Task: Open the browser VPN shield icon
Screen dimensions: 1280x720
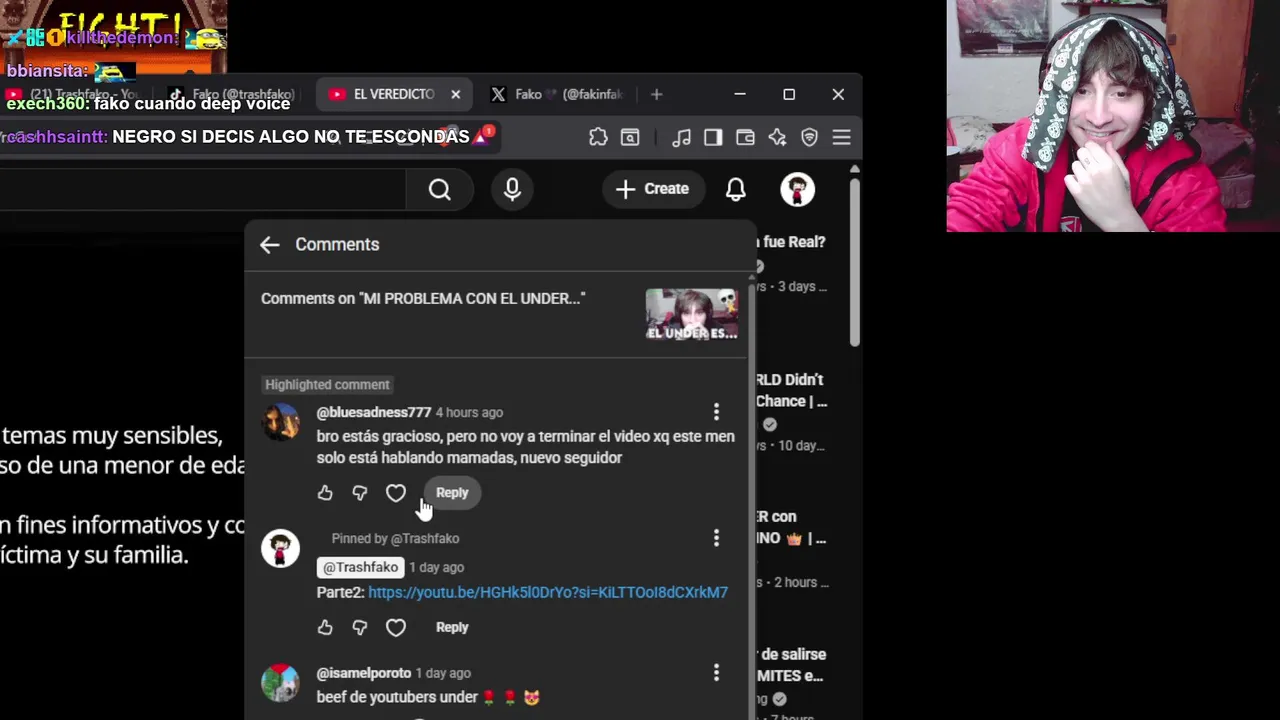Action: click(809, 137)
